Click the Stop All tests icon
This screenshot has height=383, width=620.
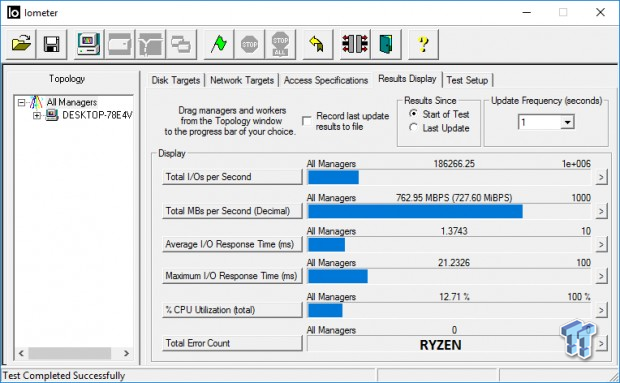point(280,44)
